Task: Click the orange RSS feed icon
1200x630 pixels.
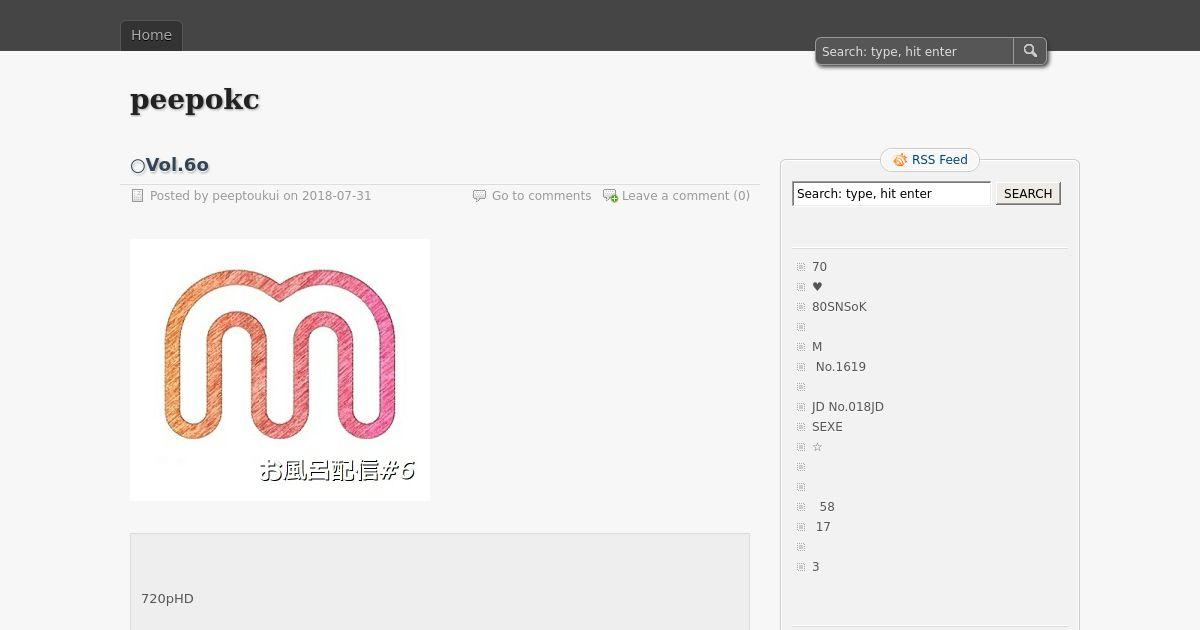Action: click(900, 160)
